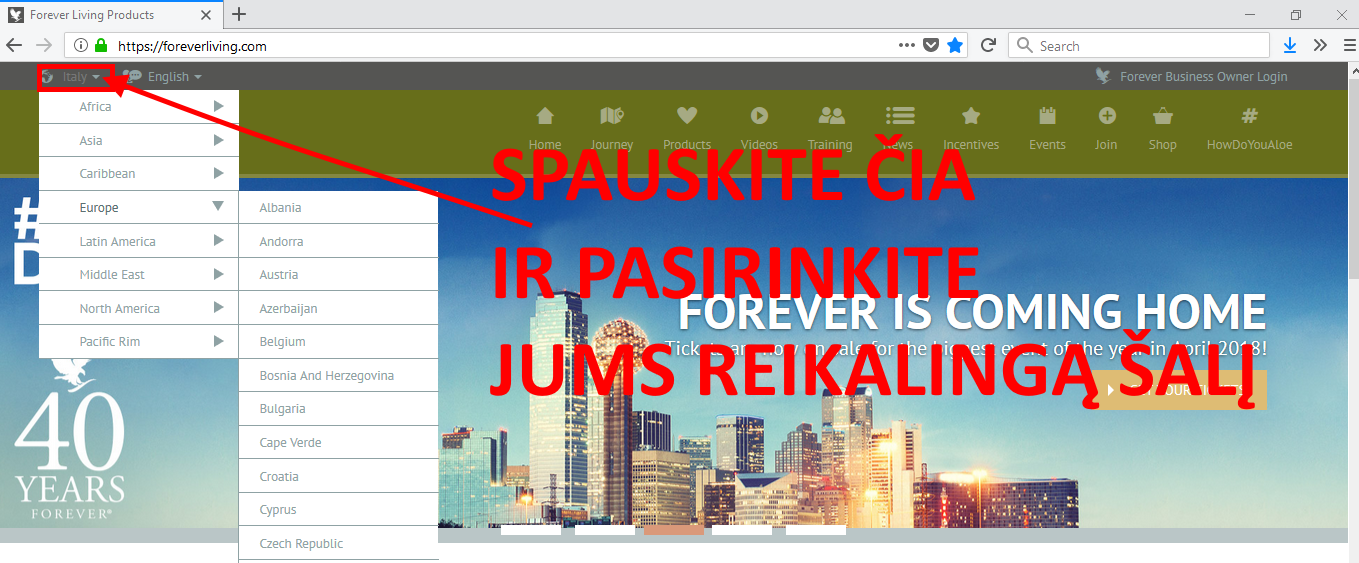The height and width of the screenshot is (563, 1359).
Task: Select Cape Verde from the country list
Action: [339, 443]
